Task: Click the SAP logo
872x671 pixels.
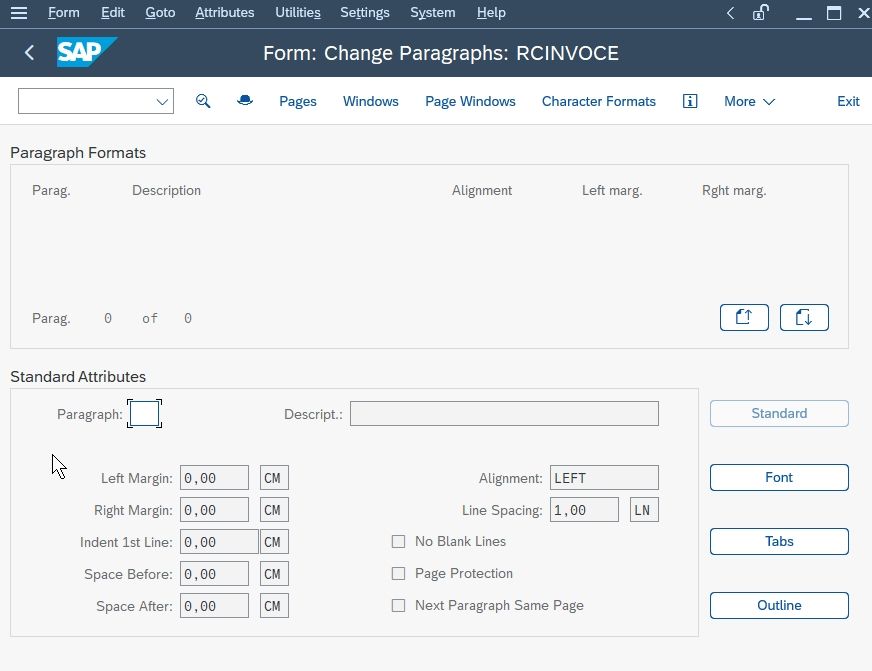Action: pos(87,52)
